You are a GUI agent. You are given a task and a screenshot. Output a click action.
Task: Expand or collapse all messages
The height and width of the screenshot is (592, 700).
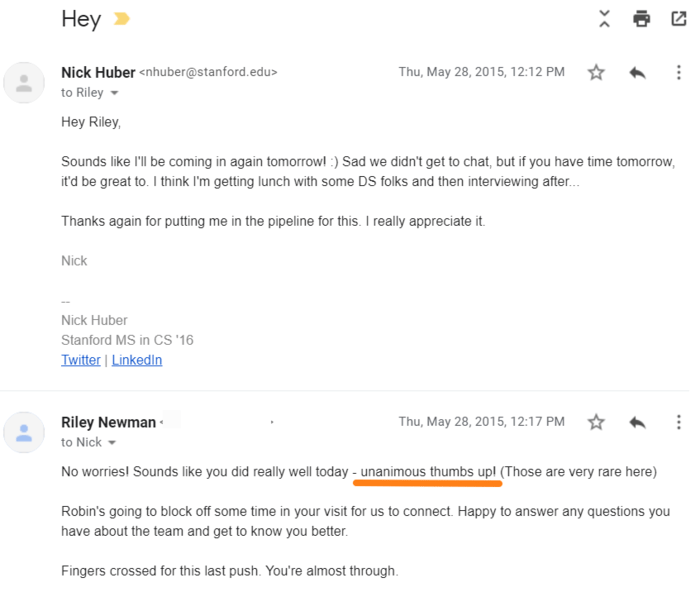click(x=604, y=18)
